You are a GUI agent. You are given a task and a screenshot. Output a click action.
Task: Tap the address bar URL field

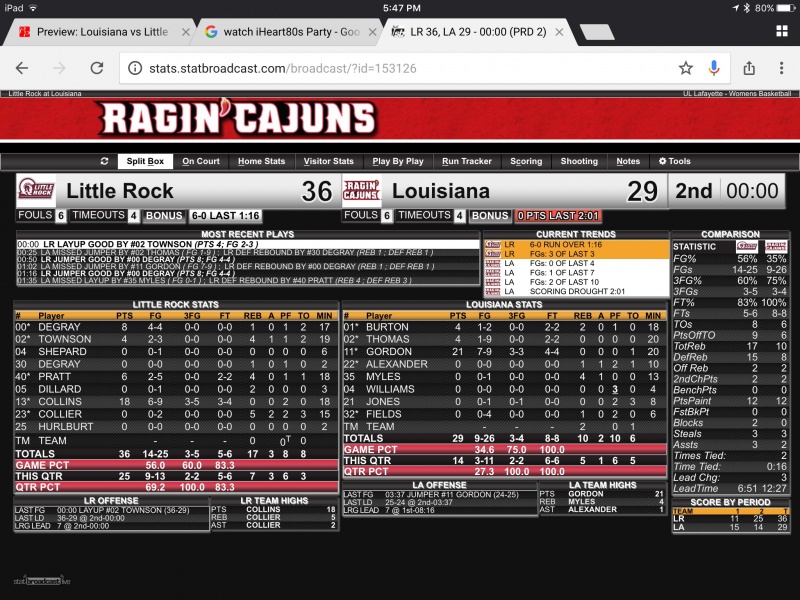[400, 68]
